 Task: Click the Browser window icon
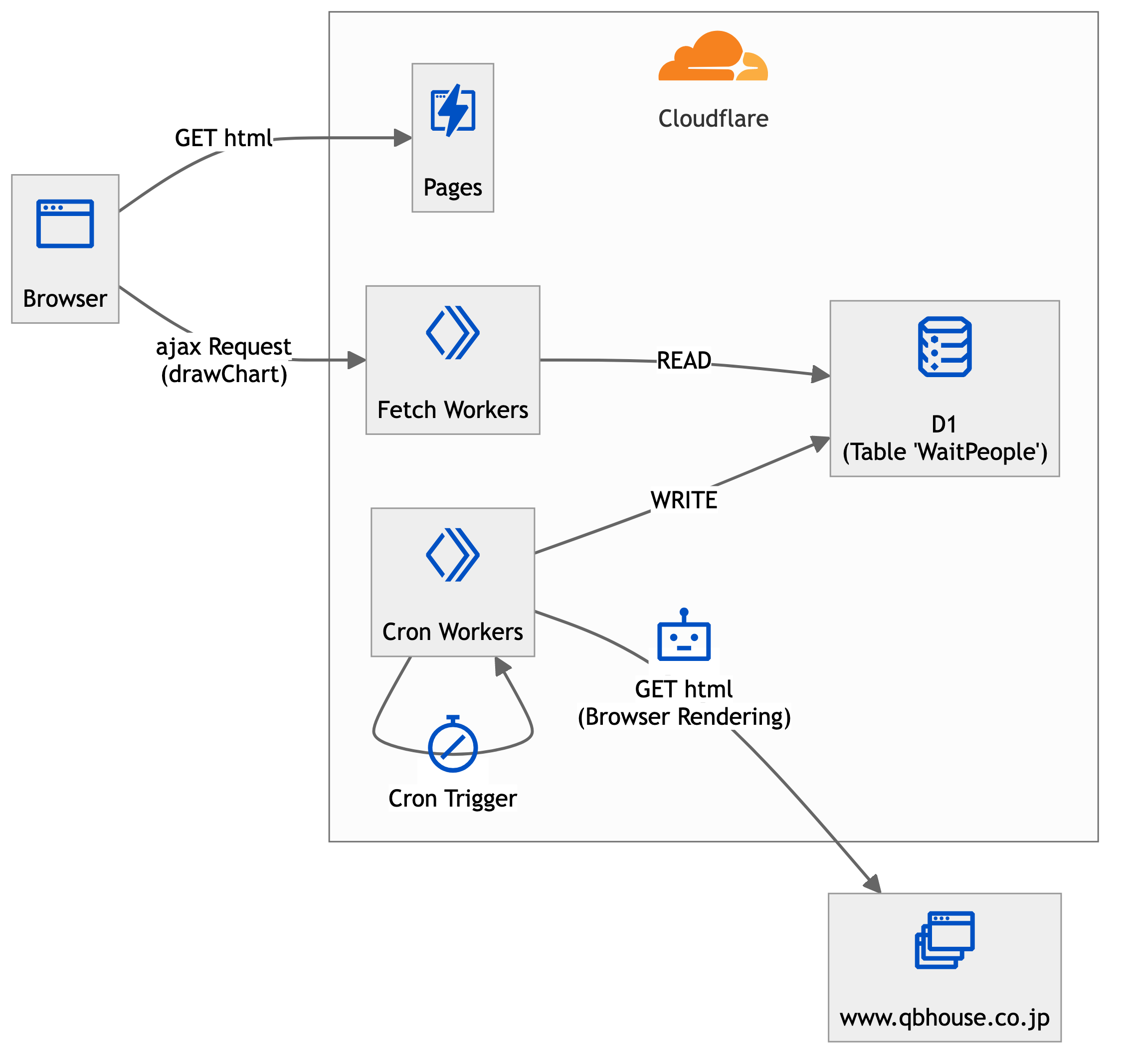(x=65, y=224)
